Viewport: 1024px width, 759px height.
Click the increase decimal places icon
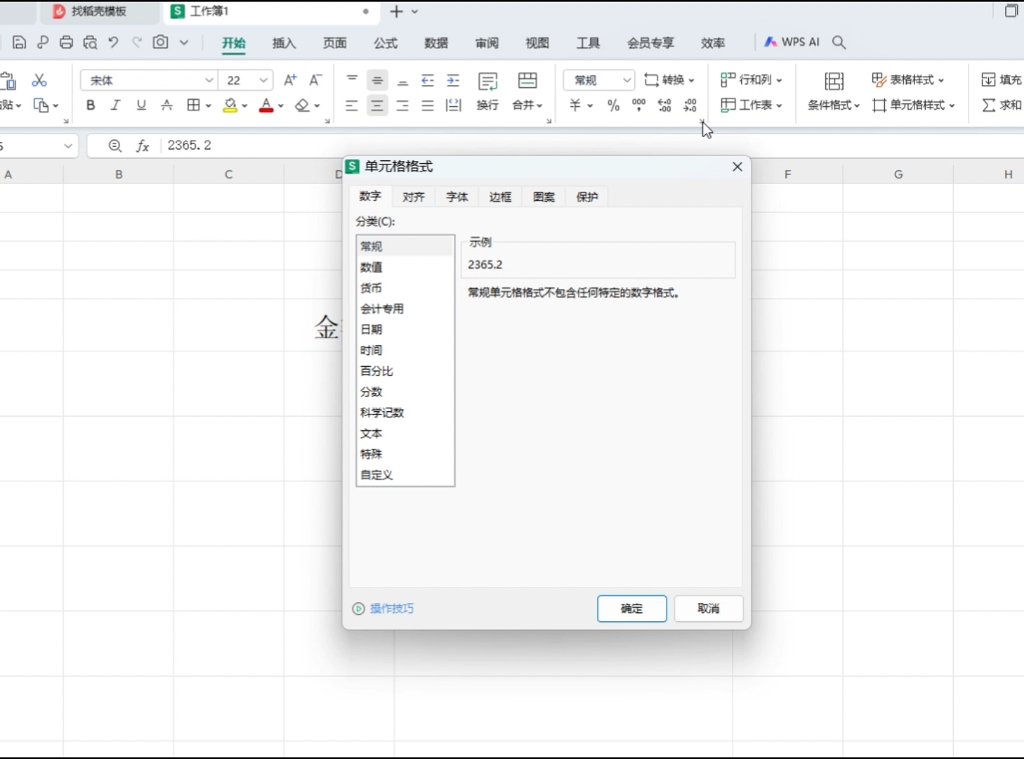(664, 104)
